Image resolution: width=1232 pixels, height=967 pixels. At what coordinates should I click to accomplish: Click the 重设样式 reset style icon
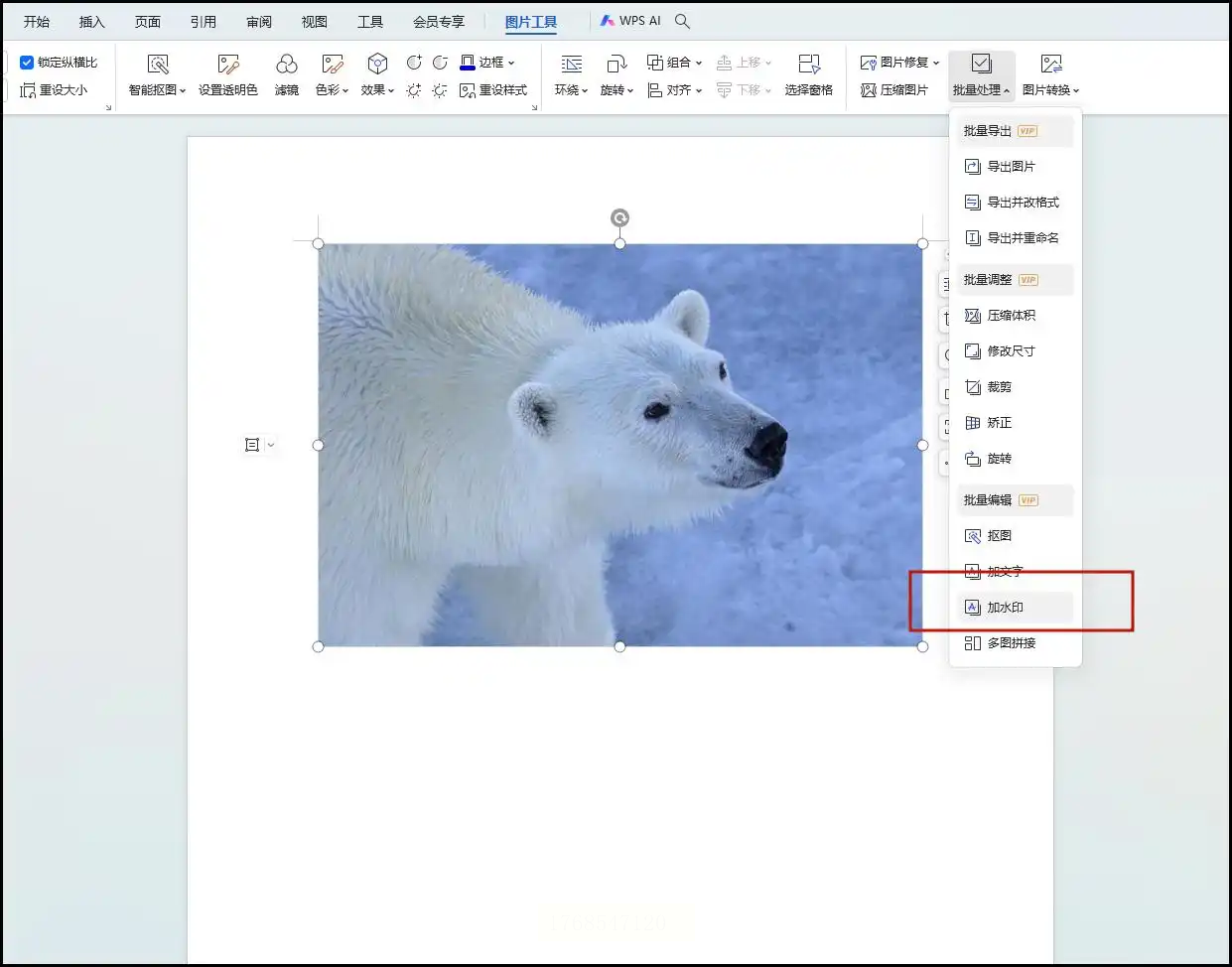468,90
